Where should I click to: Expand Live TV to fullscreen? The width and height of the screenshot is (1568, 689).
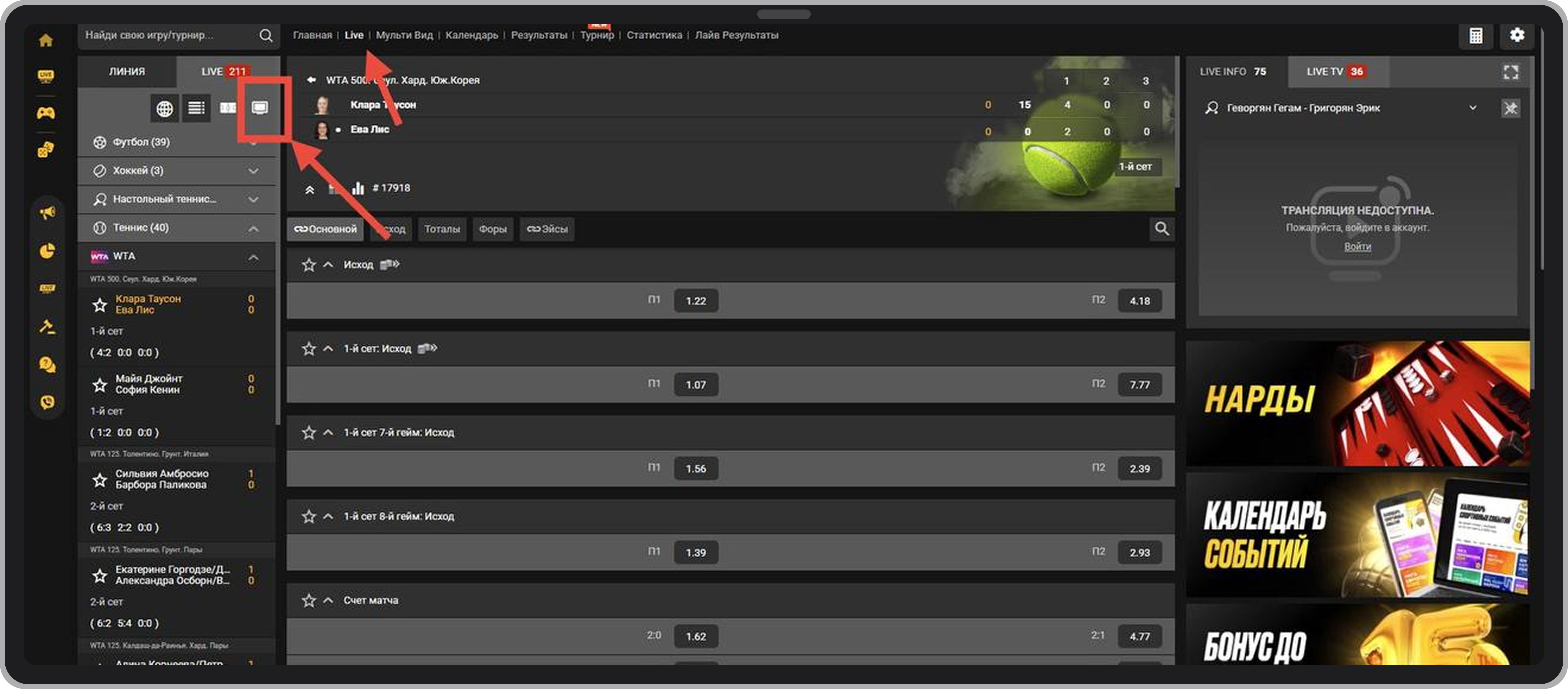pos(1510,72)
